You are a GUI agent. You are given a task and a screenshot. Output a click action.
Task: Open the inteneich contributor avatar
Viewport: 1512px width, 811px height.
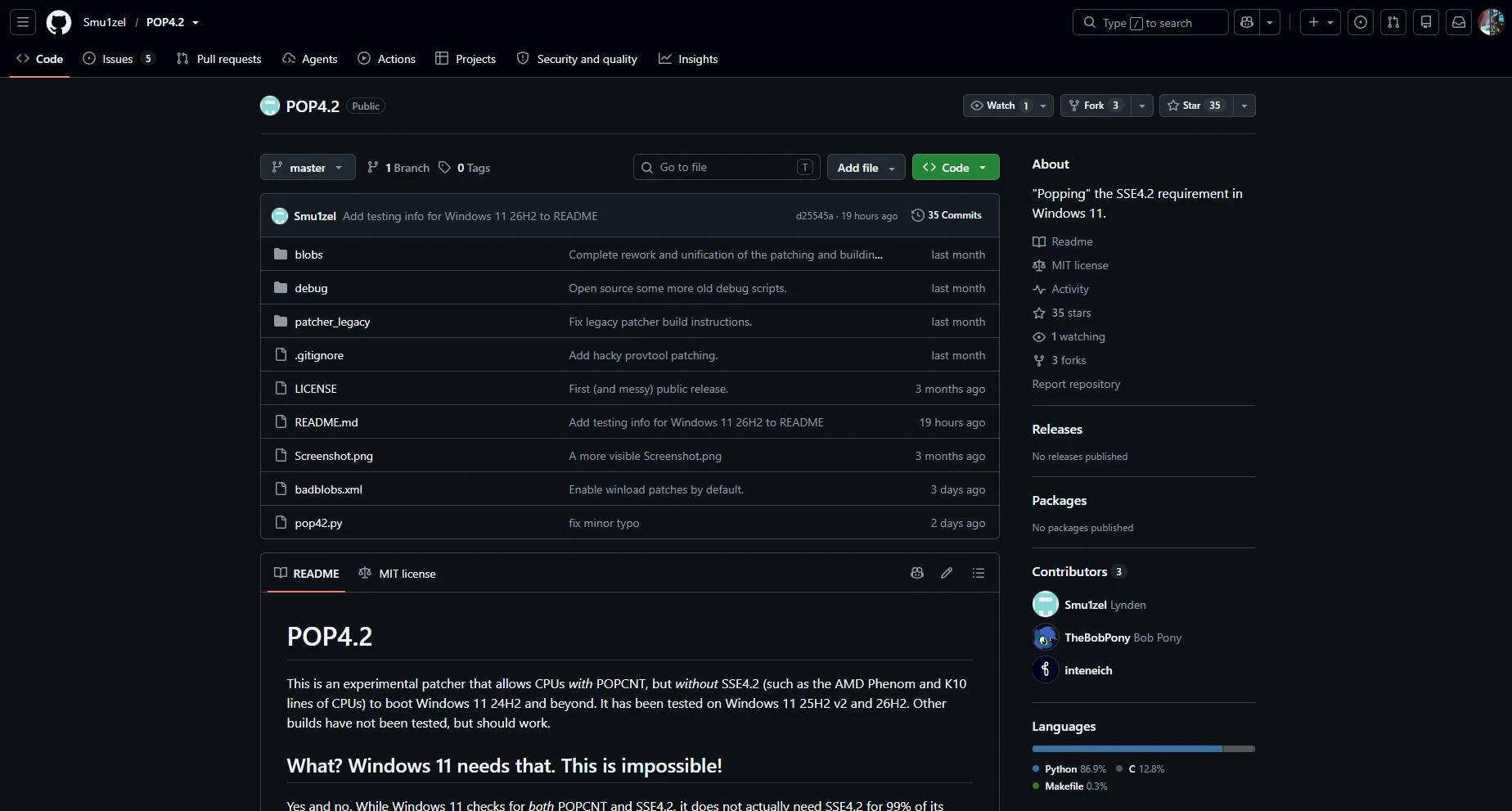click(1046, 669)
